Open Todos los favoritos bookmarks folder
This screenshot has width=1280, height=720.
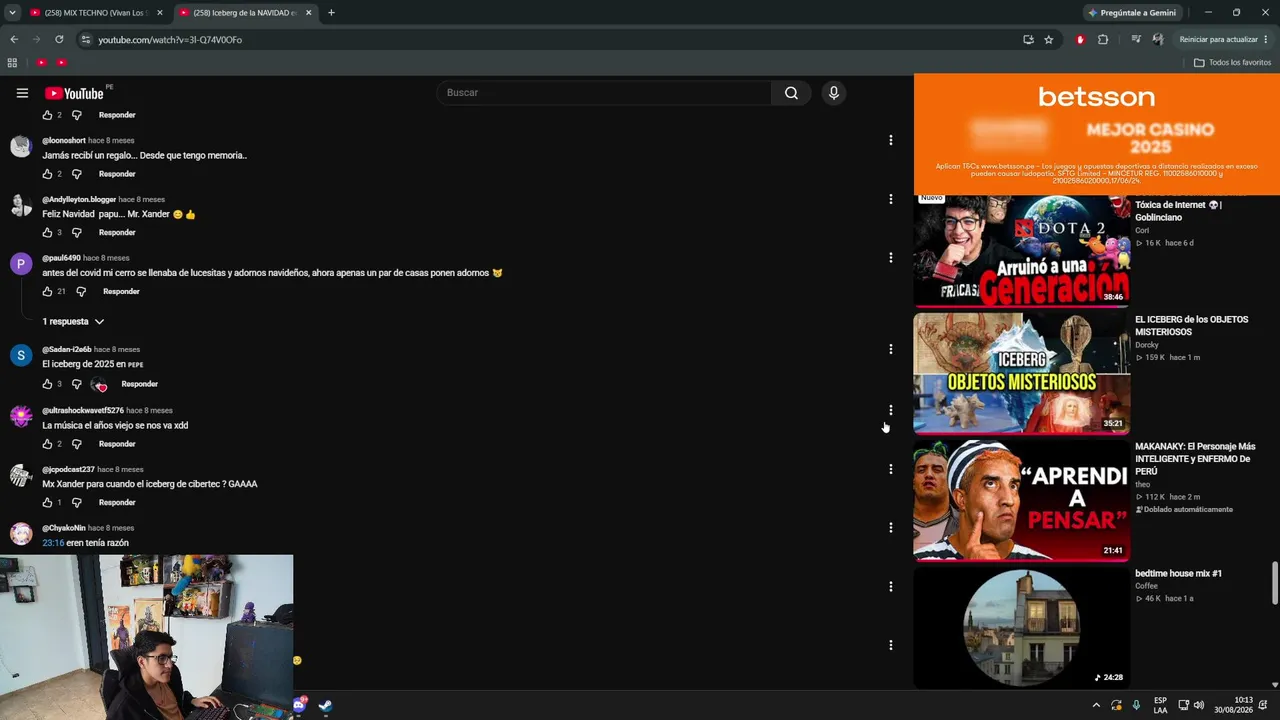coord(1232,63)
